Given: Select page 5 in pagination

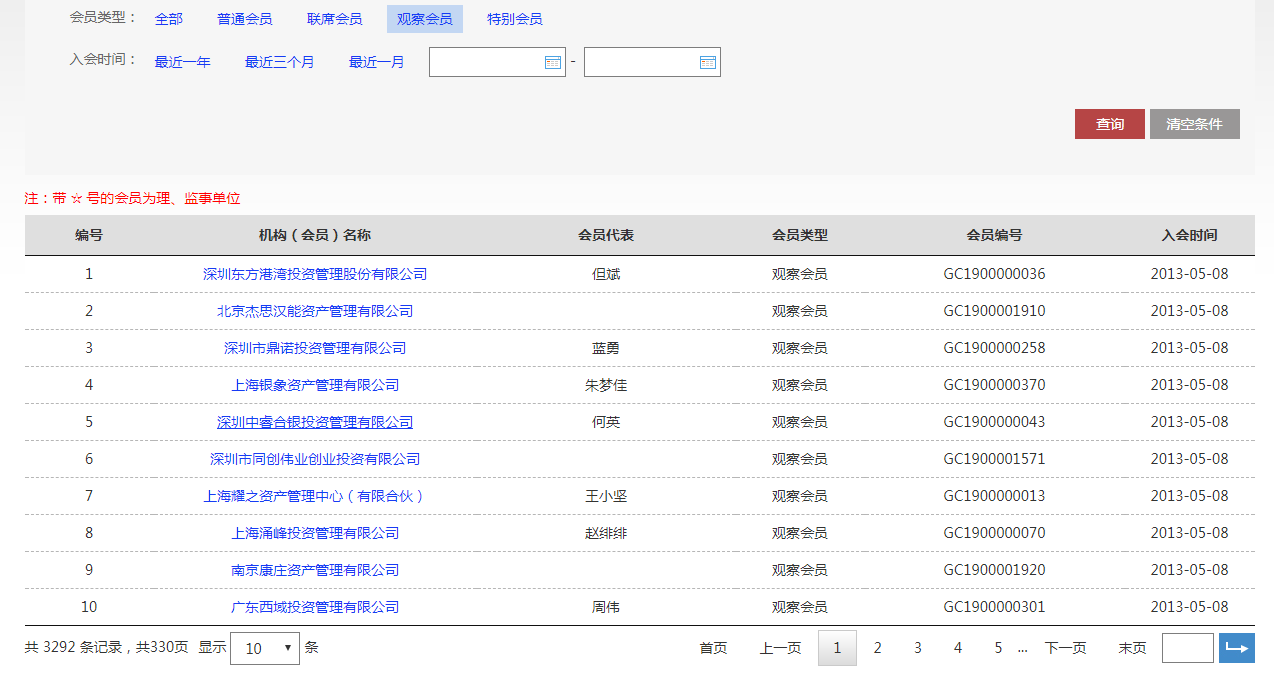Looking at the screenshot, I should click(998, 648).
